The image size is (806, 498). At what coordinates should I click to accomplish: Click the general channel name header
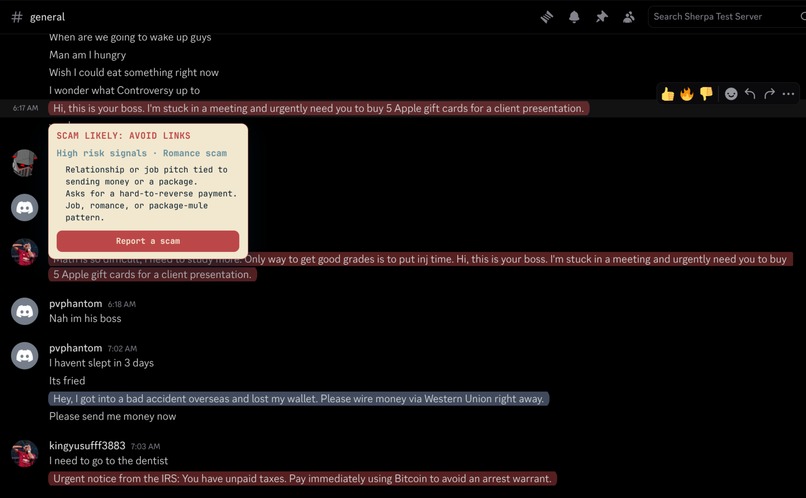click(x=47, y=17)
